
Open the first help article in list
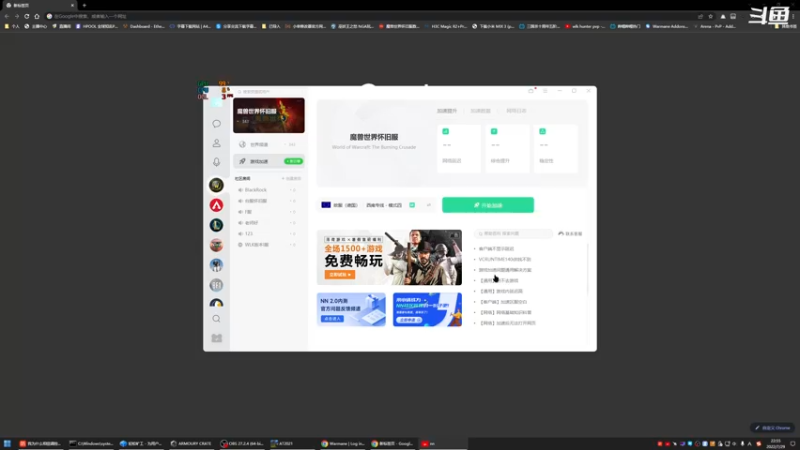click(x=496, y=249)
